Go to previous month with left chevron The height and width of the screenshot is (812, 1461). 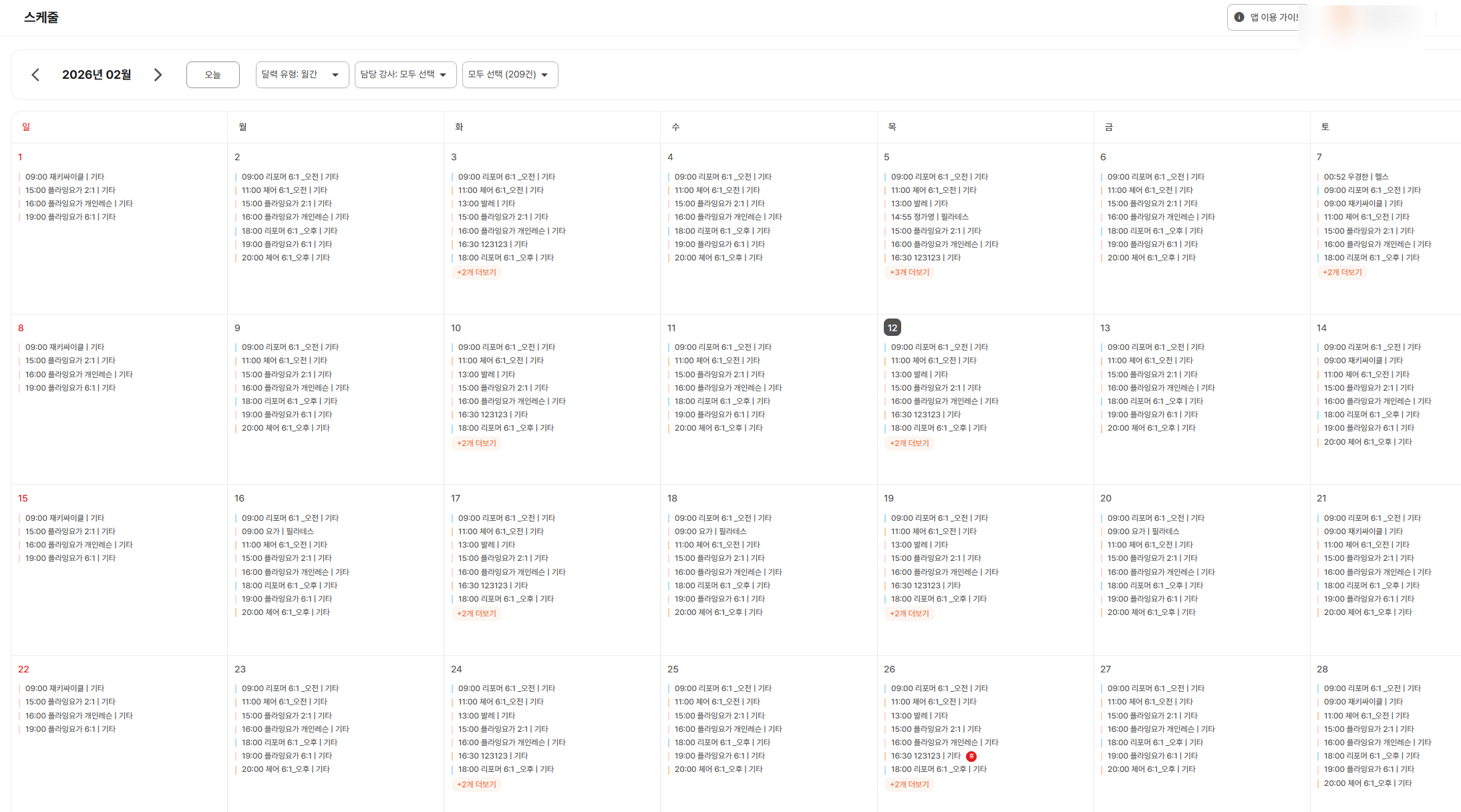[36, 75]
